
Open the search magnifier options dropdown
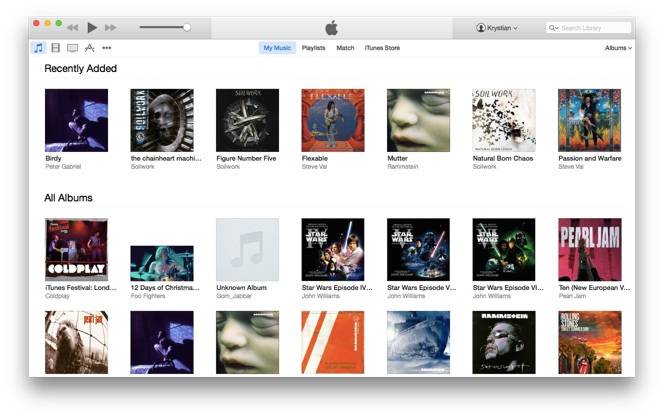[x=553, y=28]
